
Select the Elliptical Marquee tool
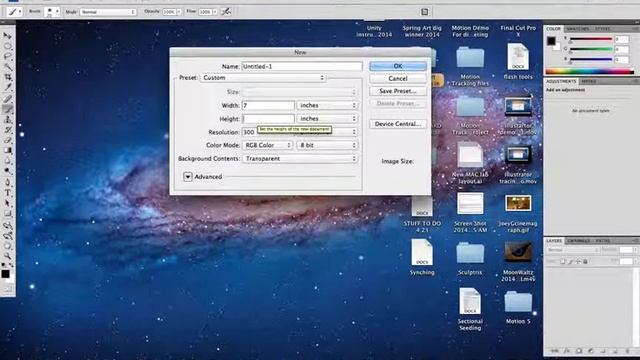click(7, 46)
